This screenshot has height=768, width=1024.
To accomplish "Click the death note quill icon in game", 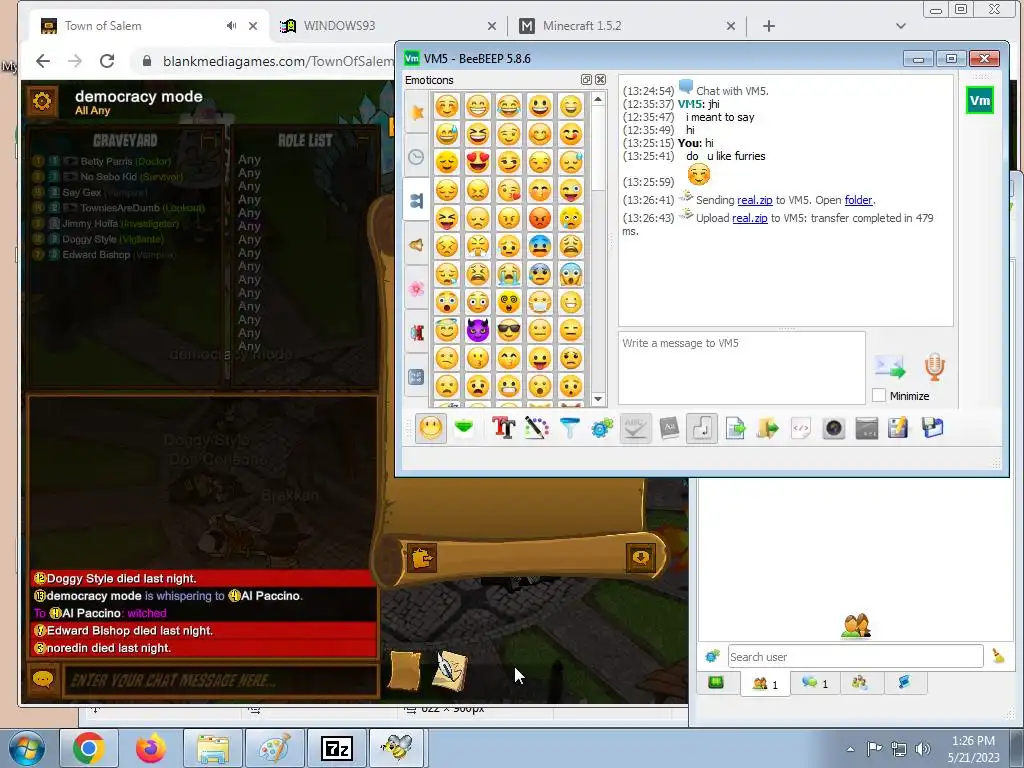I will (x=450, y=670).
